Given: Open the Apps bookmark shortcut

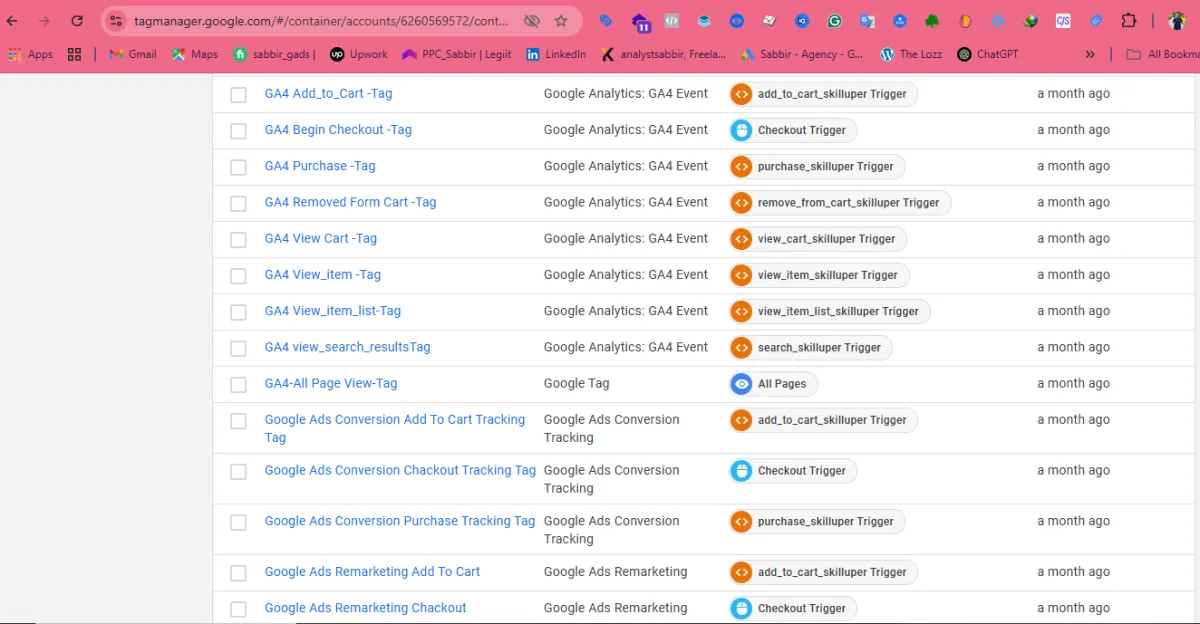Looking at the screenshot, I should coord(30,54).
